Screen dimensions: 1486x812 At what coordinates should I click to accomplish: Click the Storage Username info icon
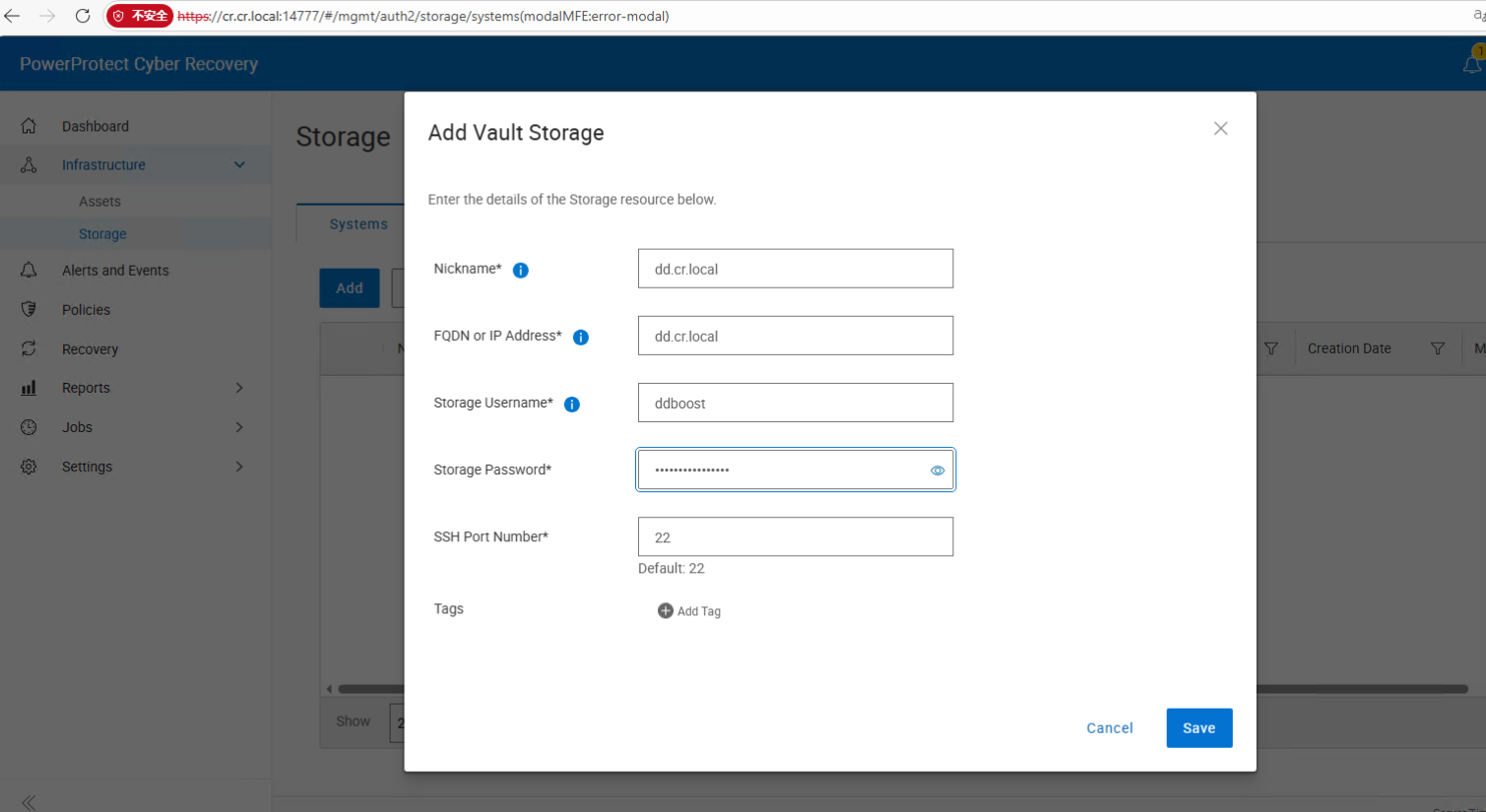tap(572, 404)
